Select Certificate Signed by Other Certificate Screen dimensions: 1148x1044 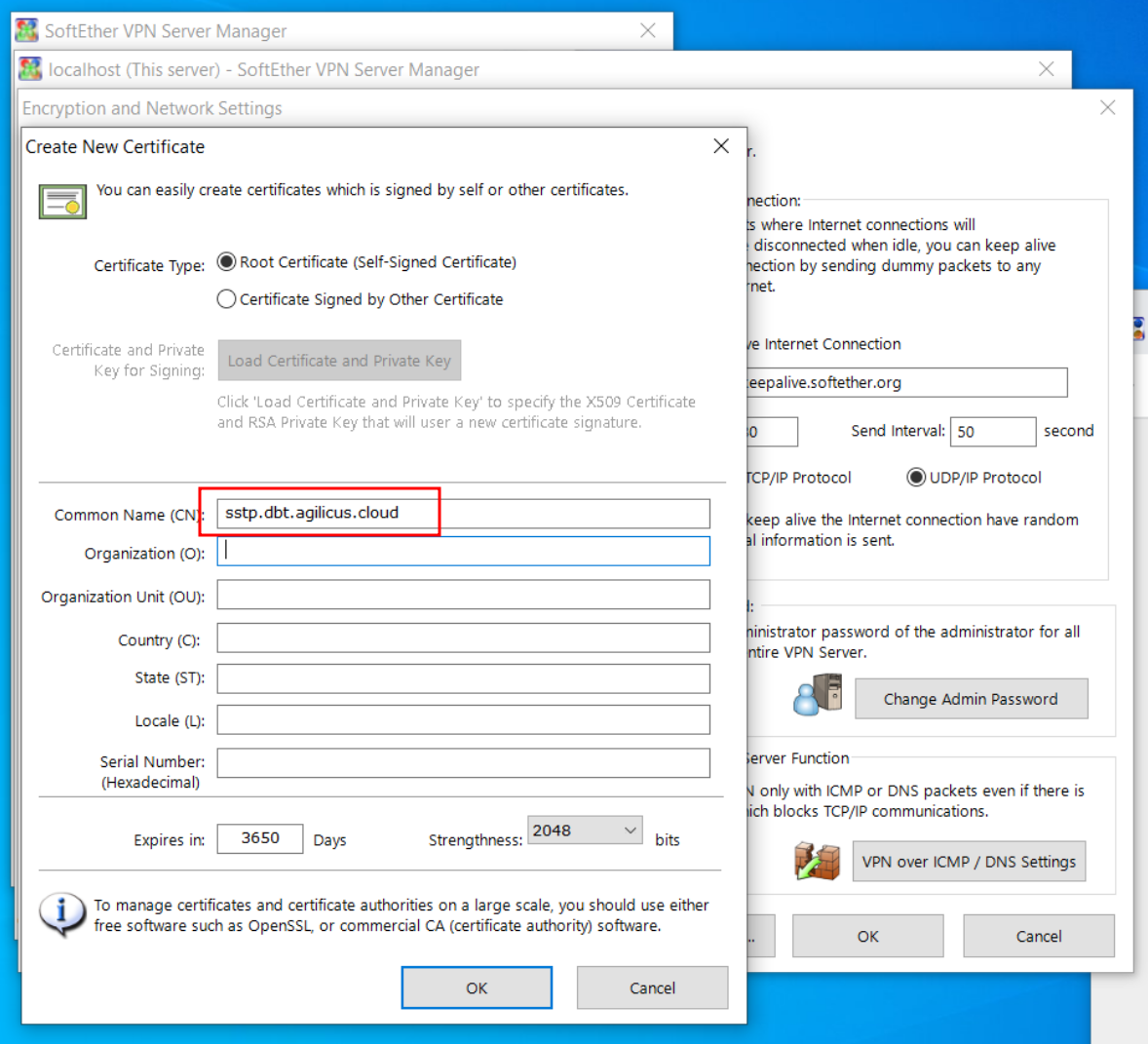[x=227, y=299]
